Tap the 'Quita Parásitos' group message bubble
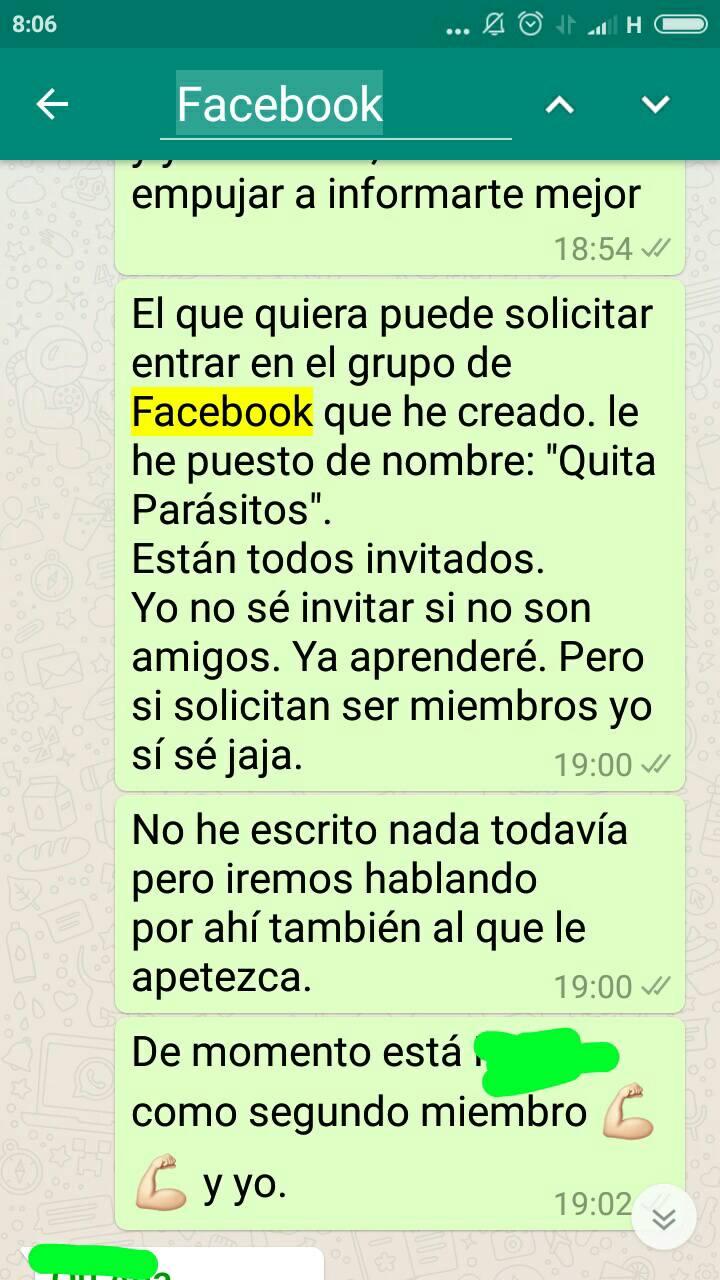 (x=400, y=534)
